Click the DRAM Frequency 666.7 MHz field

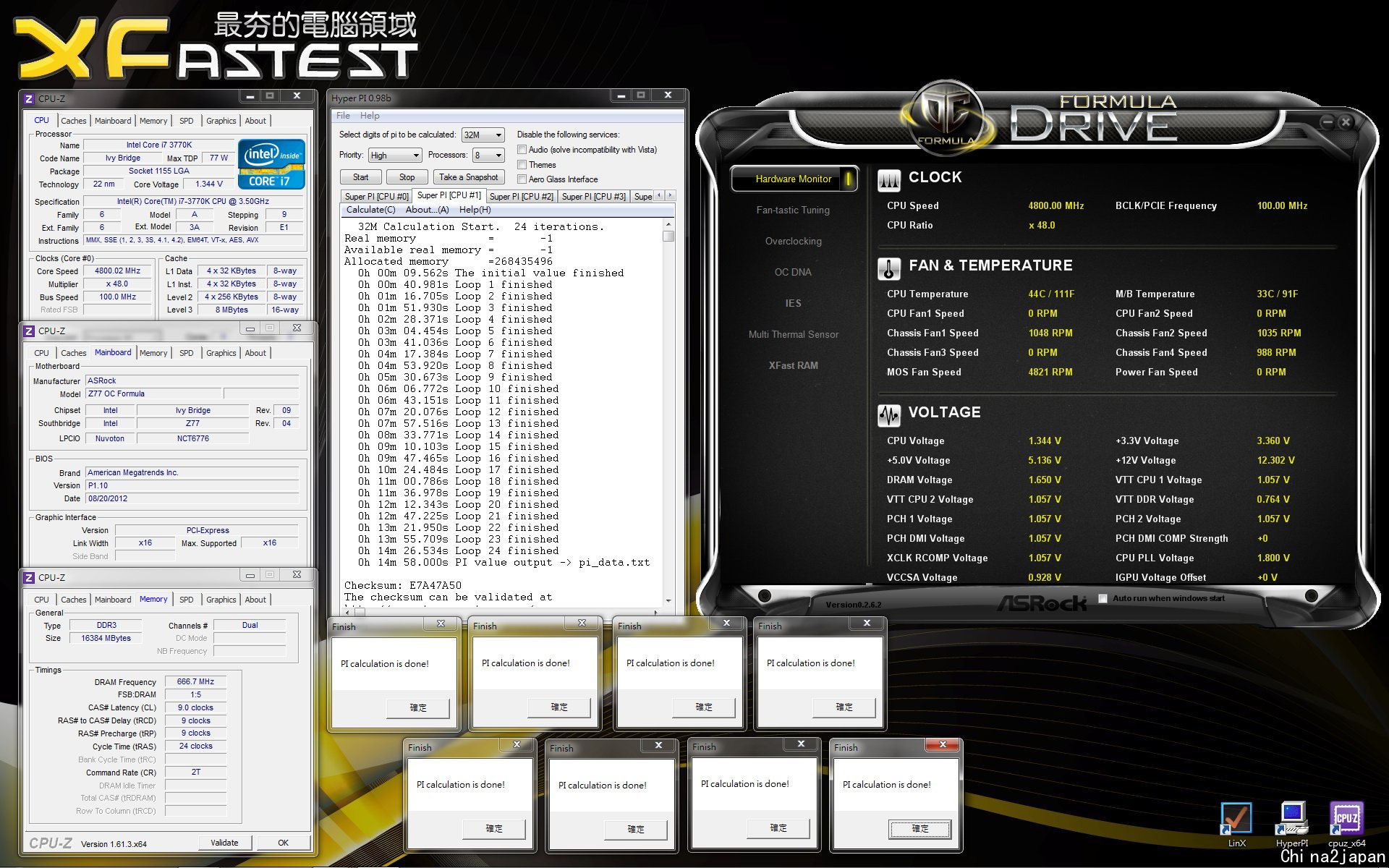pyautogui.click(x=195, y=681)
